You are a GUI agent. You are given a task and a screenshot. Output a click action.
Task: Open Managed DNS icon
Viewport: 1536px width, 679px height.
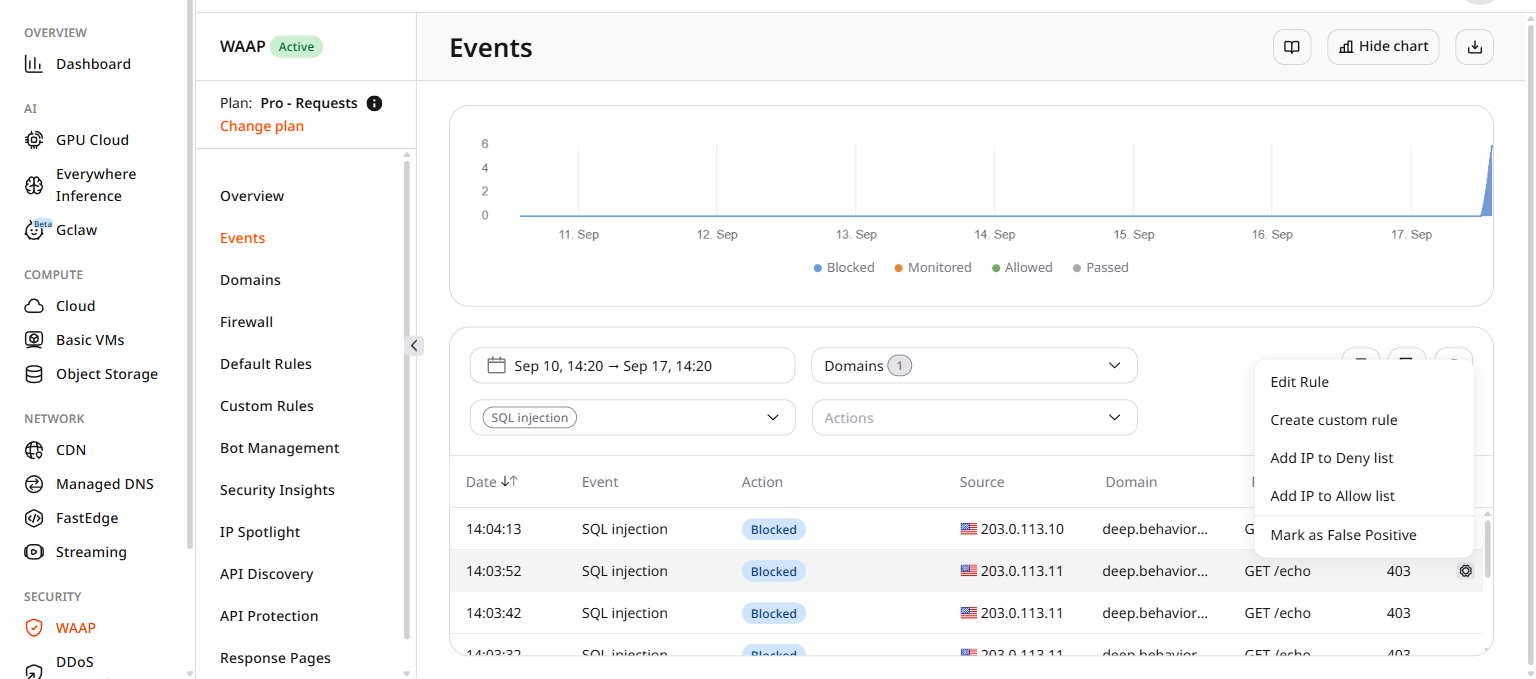34,484
